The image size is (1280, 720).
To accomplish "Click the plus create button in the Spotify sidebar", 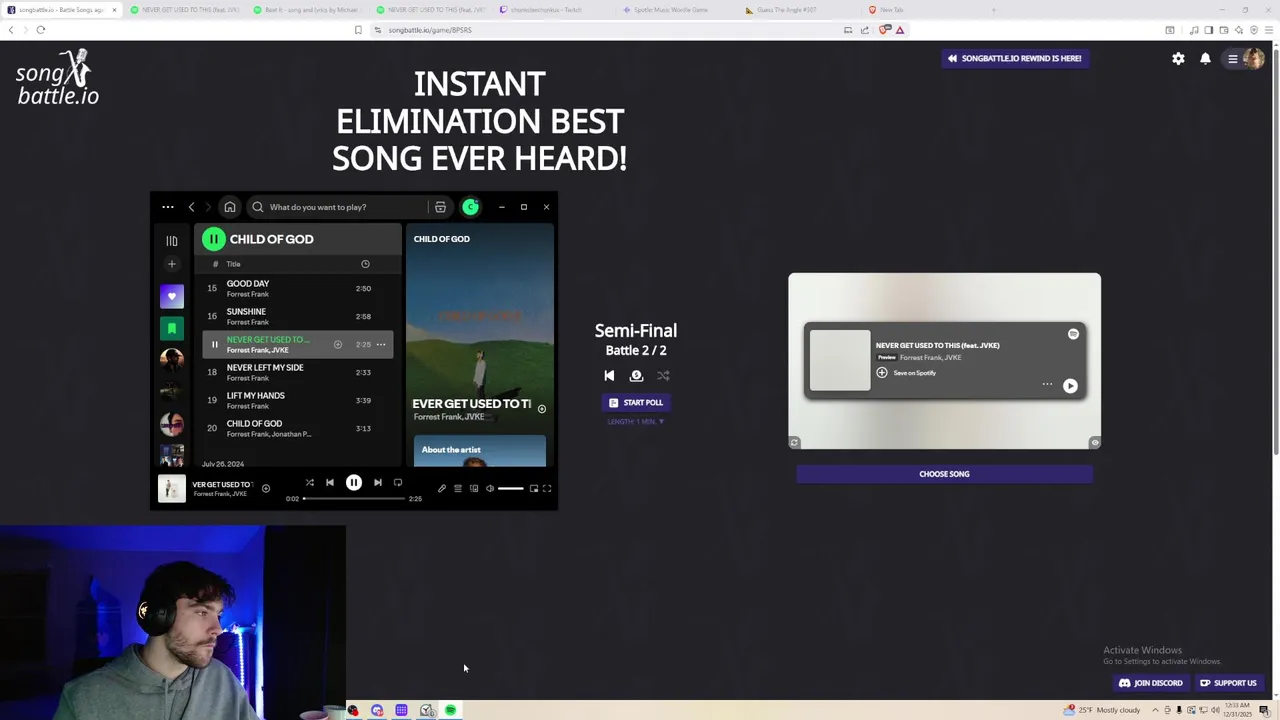I will coord(171,264).
